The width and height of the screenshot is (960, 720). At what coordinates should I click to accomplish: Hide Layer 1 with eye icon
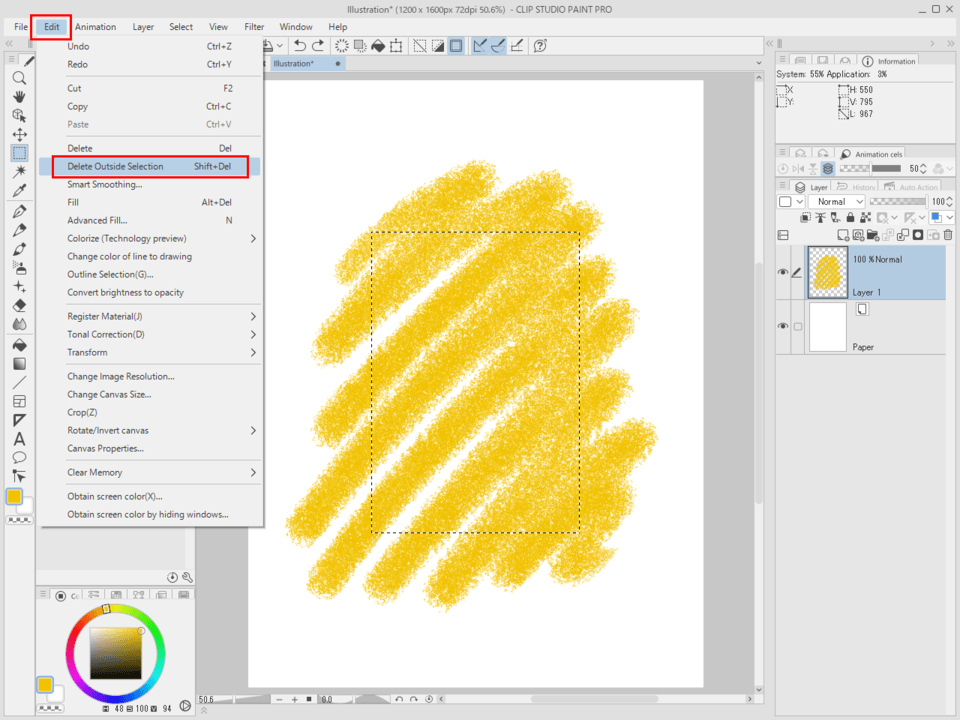pyautogui.click(x=783, y=272)
